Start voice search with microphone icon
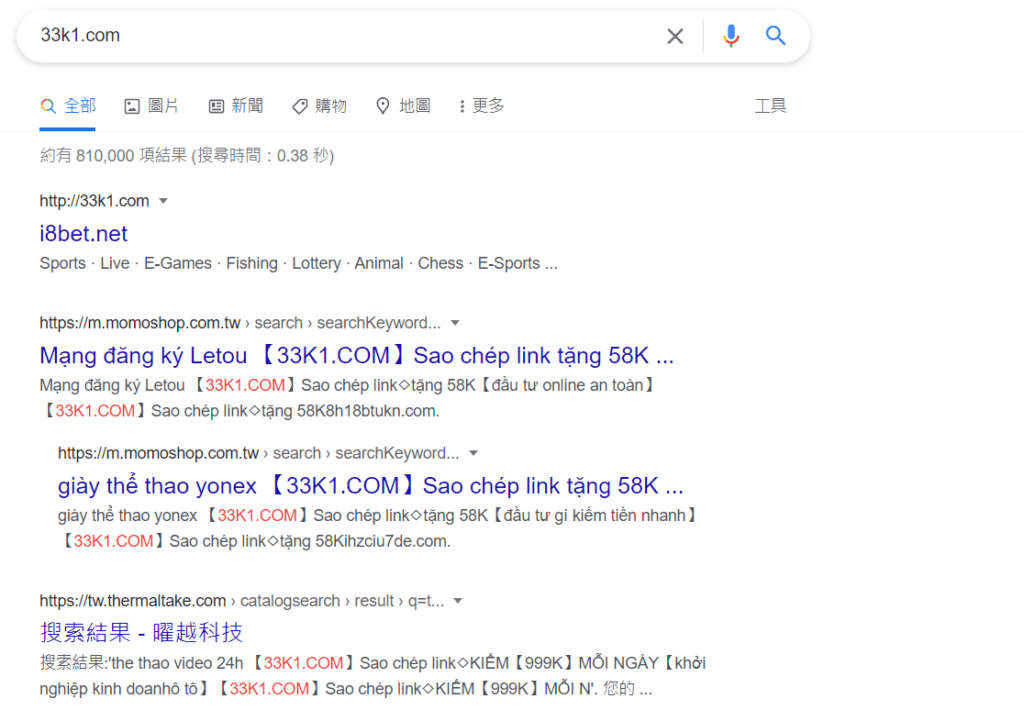This screenshot has height=710, width=1024. coord(731,36)
